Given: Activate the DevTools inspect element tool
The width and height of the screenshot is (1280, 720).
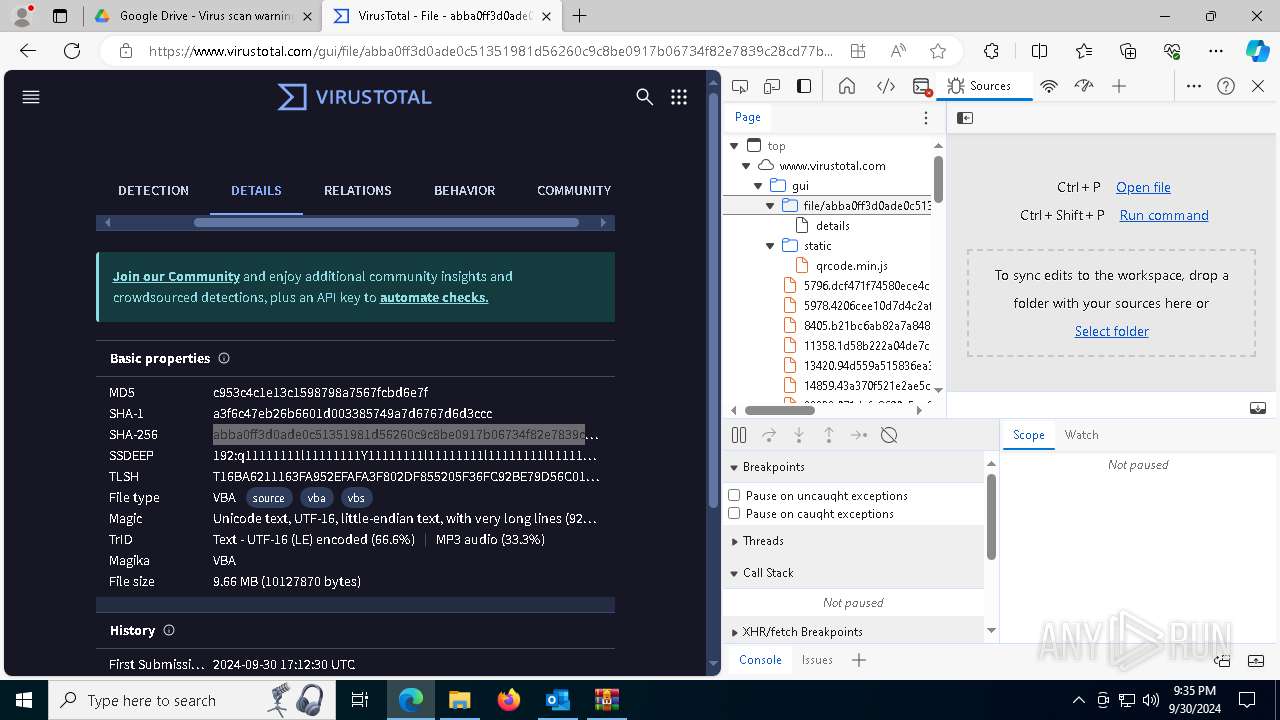Looking at the screenshot, I should 740,86.
